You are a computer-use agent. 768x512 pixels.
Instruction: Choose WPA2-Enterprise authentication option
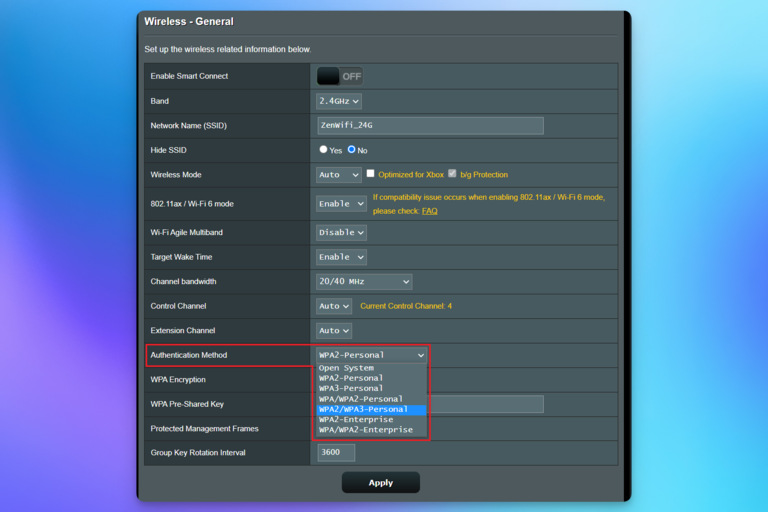tap(371, 420)
